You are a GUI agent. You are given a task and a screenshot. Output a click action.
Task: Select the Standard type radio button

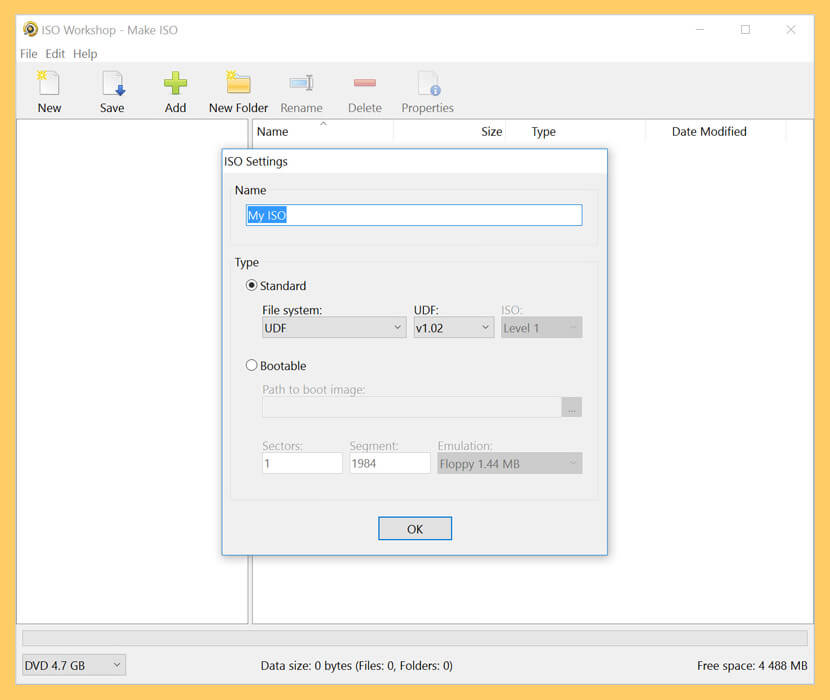[x=252, y=286]
